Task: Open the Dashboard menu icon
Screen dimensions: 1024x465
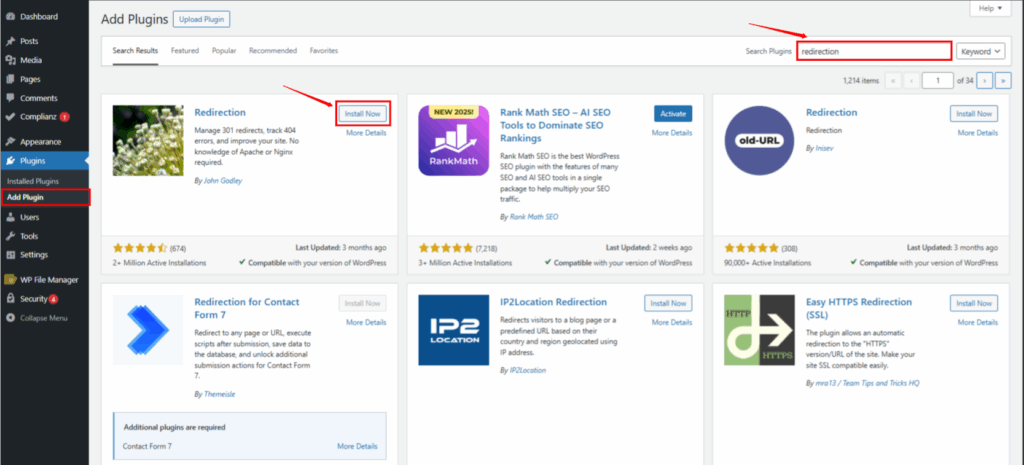Action: pyautogui.click(x=10, y=17)
